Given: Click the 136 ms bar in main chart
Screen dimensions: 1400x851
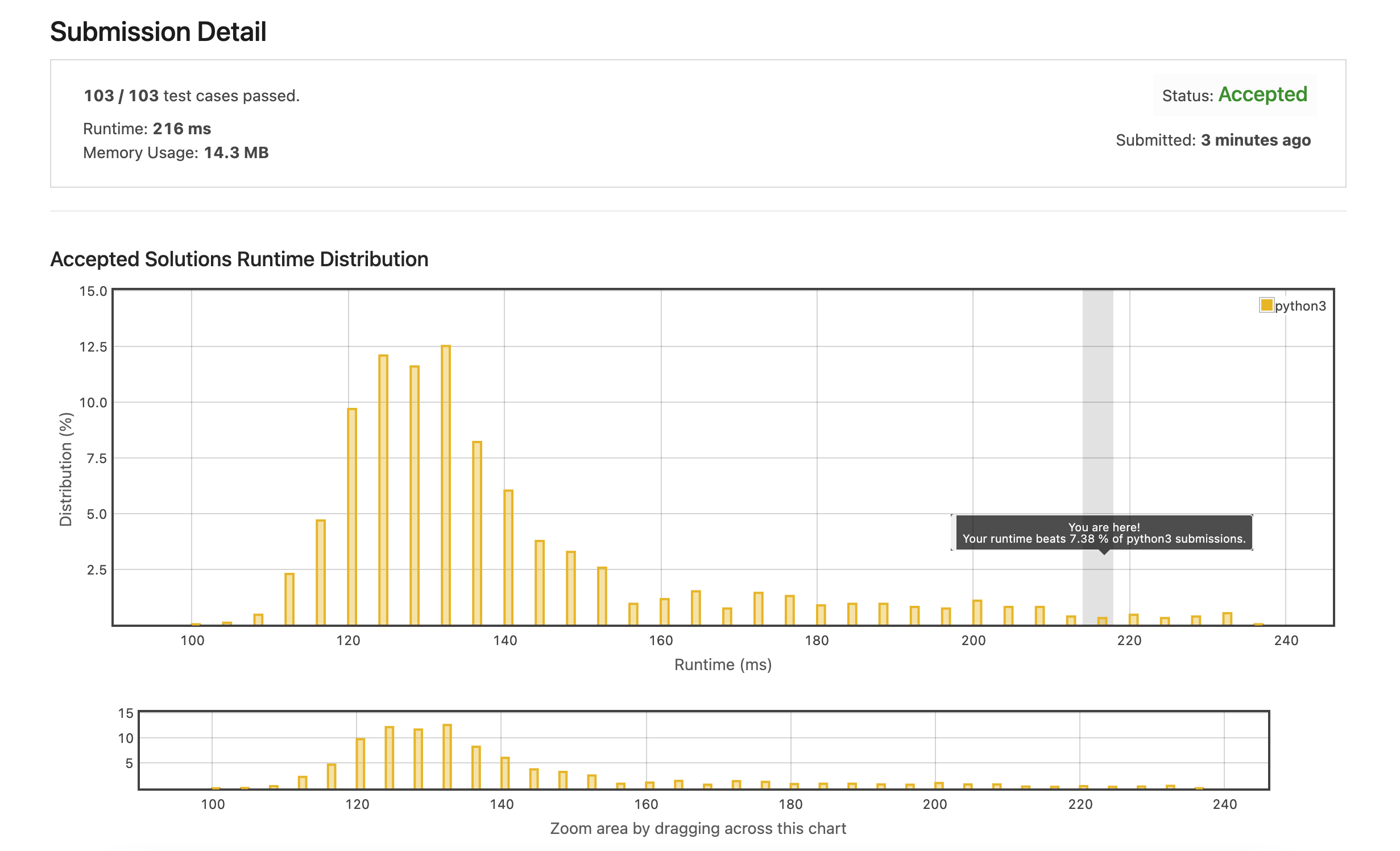Looking at the screenshot, I should pos(477,532).
